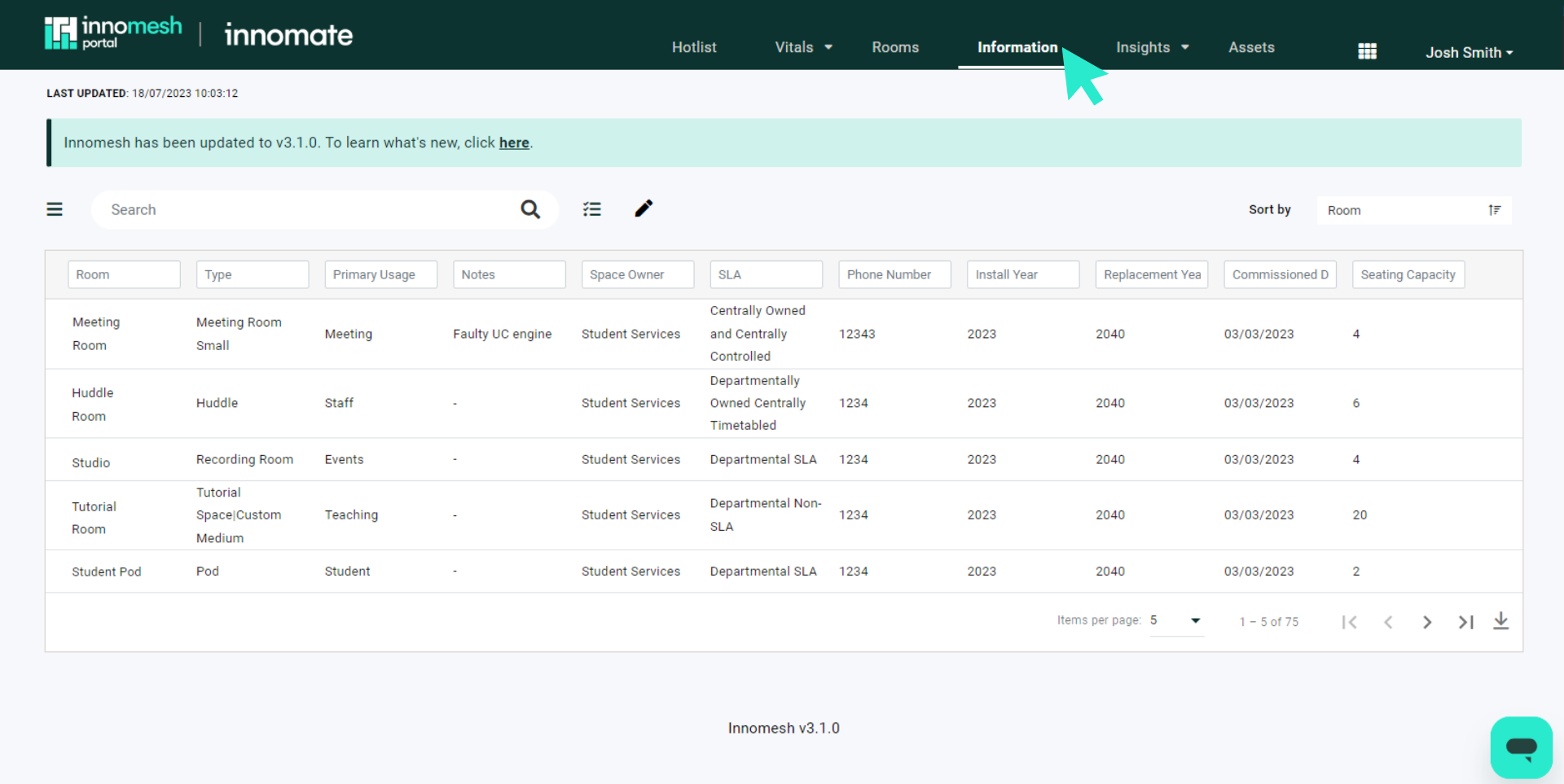Open the Josh Smith account menu

pos(1469,52)
